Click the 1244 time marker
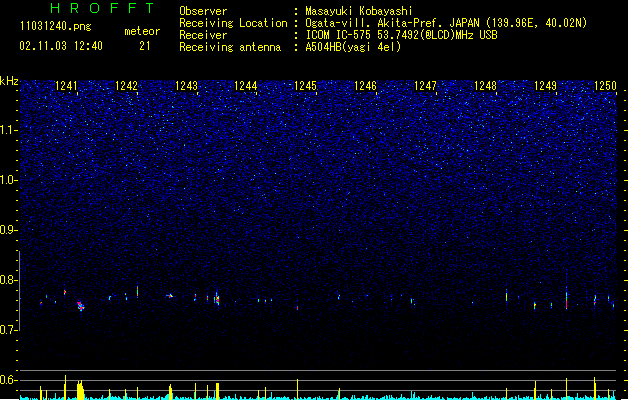629x400 pixels. click(x=246, y=86)
